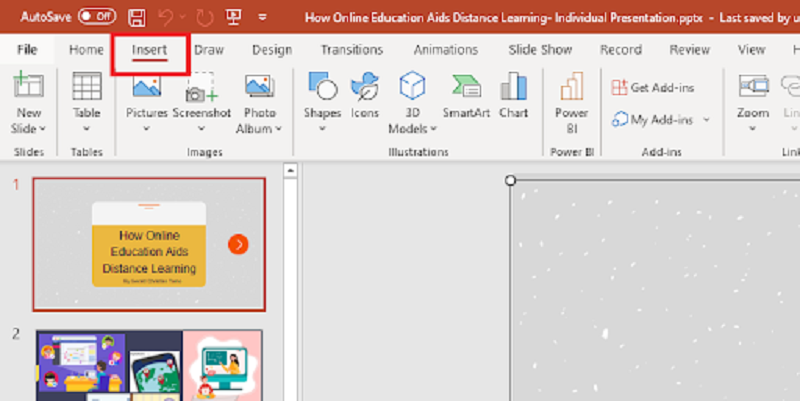Click the Power BI icon
The image size is (800, 401).
click(571, 86)
